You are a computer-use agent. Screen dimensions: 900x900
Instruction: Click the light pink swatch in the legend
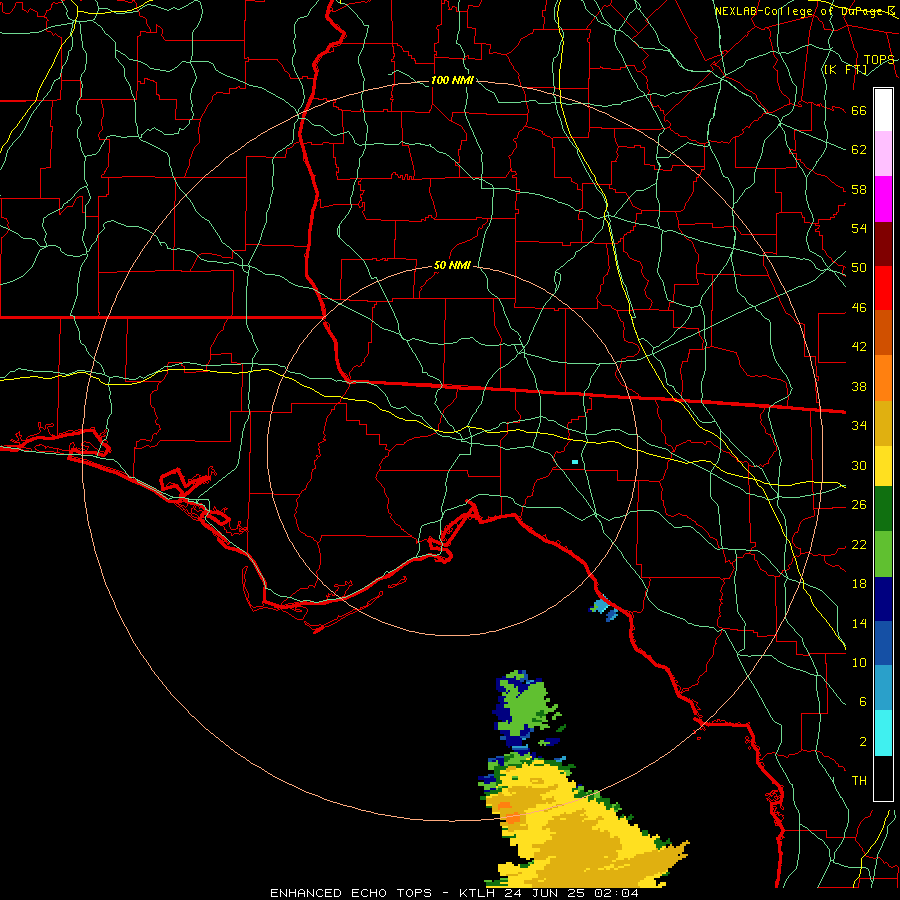(883, 154)
